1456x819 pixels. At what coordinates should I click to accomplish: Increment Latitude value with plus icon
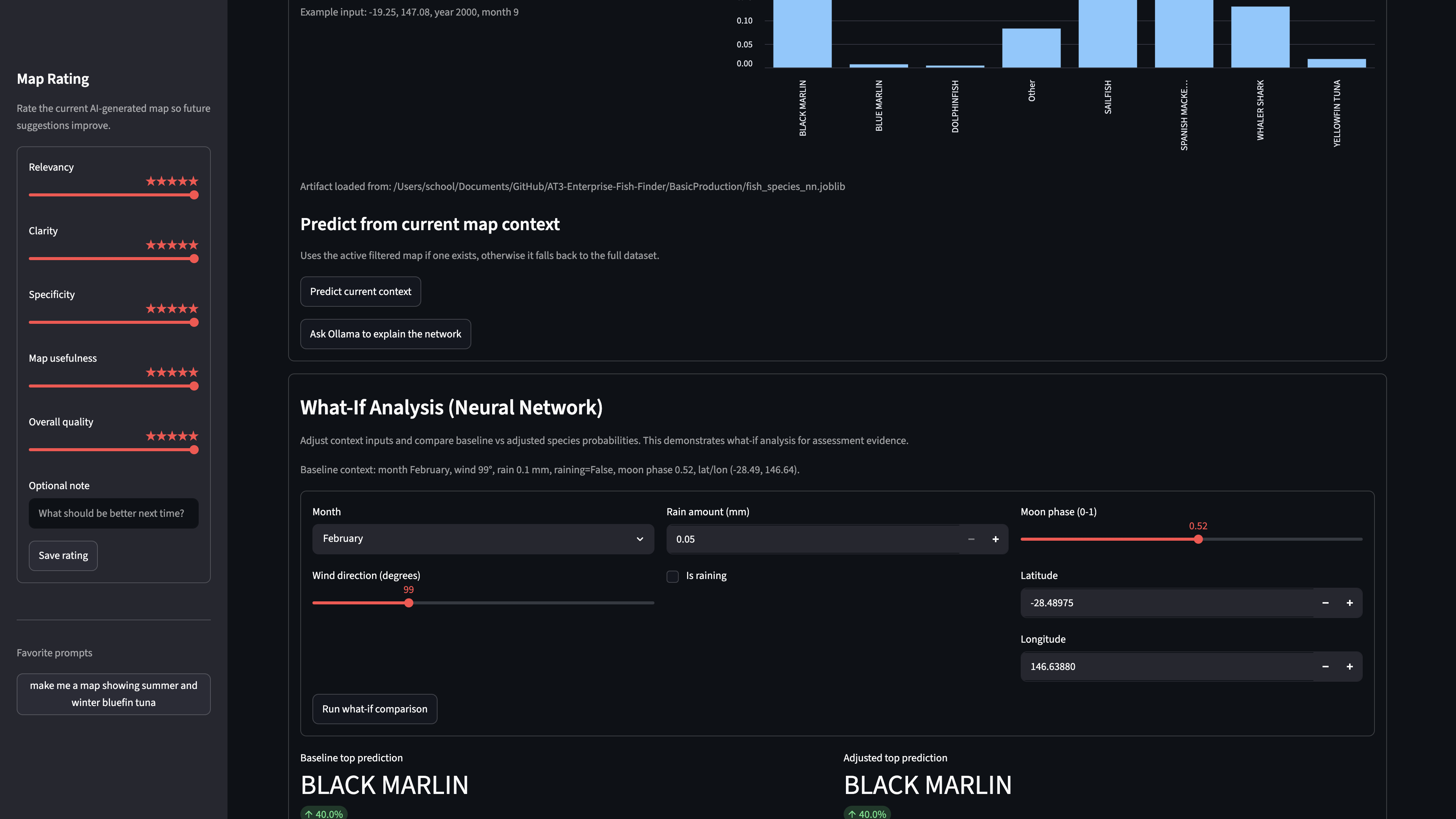click(1349, 603)
